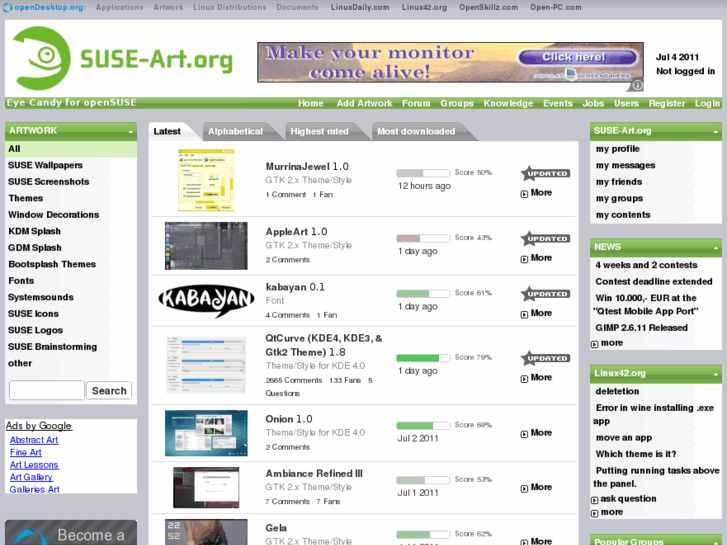
Task: Open the Groups navigation item
Action: tap(457, 103)
